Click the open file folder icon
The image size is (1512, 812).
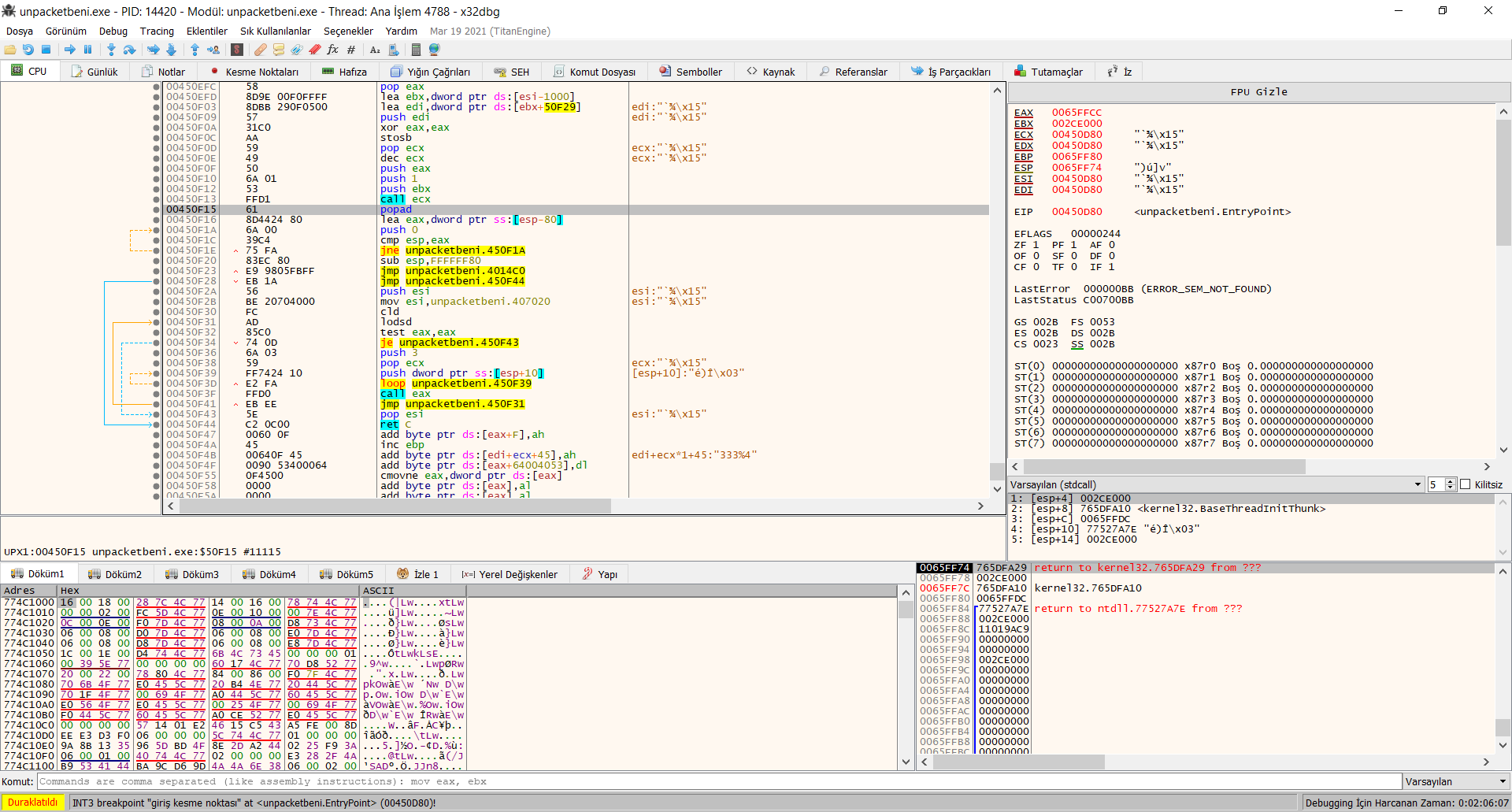(10, 50)
